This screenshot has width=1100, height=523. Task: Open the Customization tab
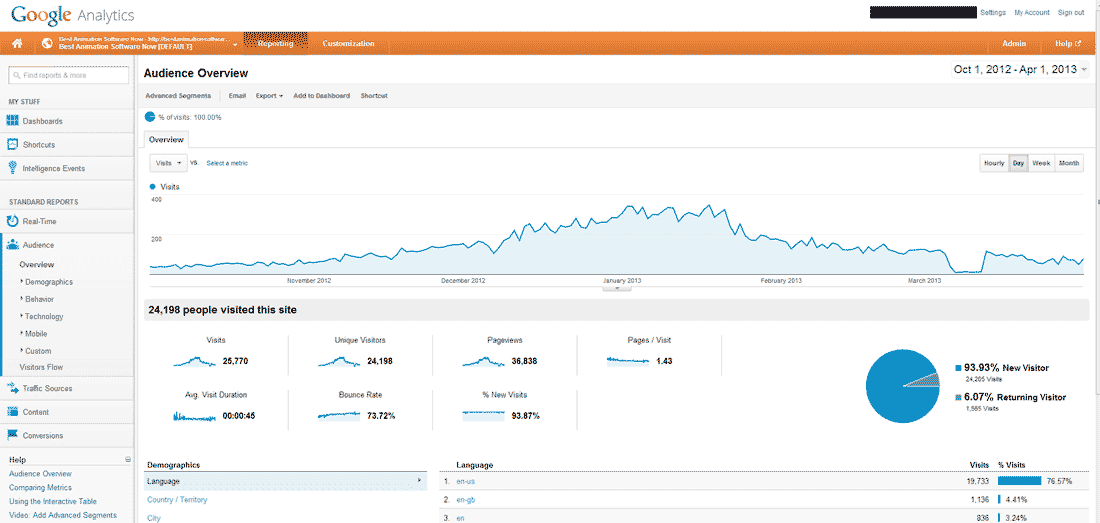click(348, 44)
